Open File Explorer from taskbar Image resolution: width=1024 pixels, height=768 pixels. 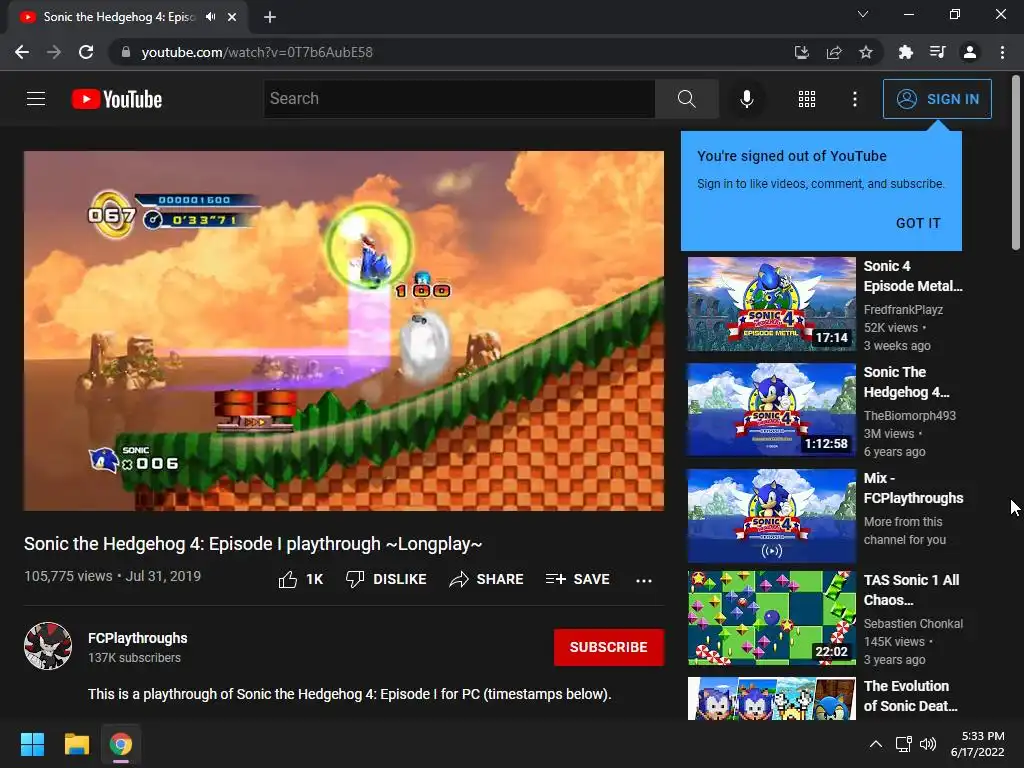76,744
